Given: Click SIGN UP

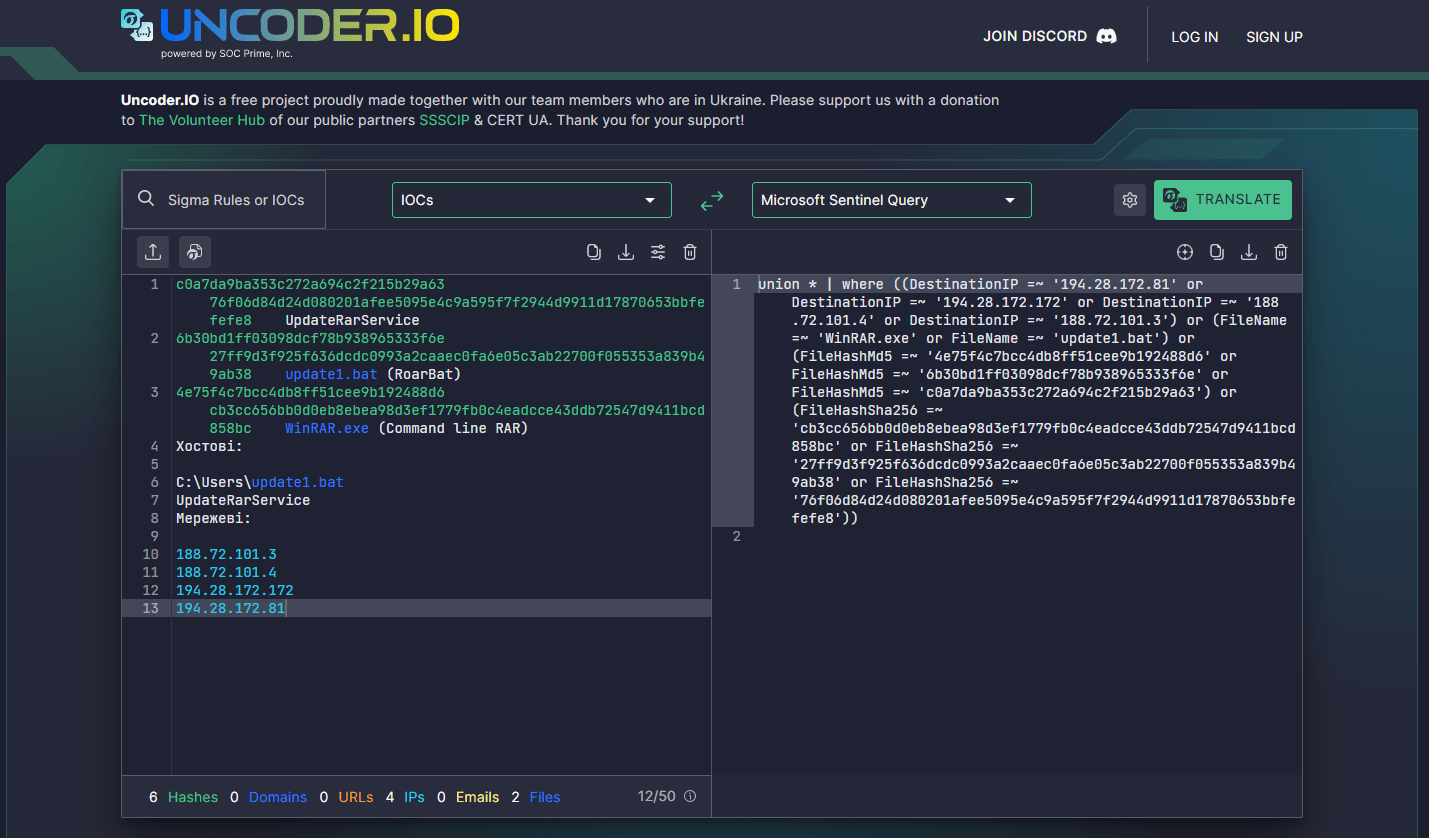Looking at the screenshot, I should [x=1274, y=37].
